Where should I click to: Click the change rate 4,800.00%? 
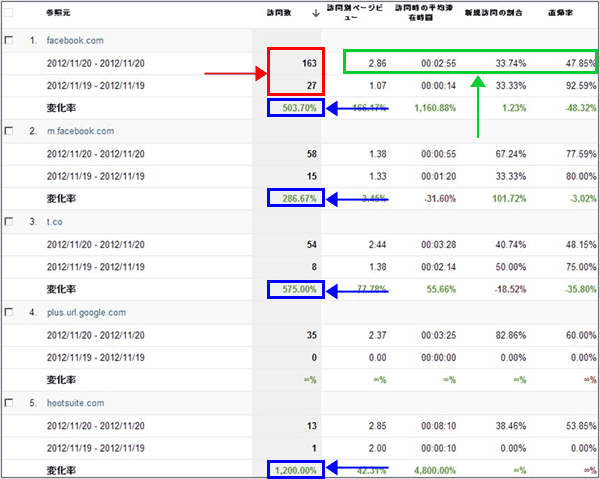435,471
